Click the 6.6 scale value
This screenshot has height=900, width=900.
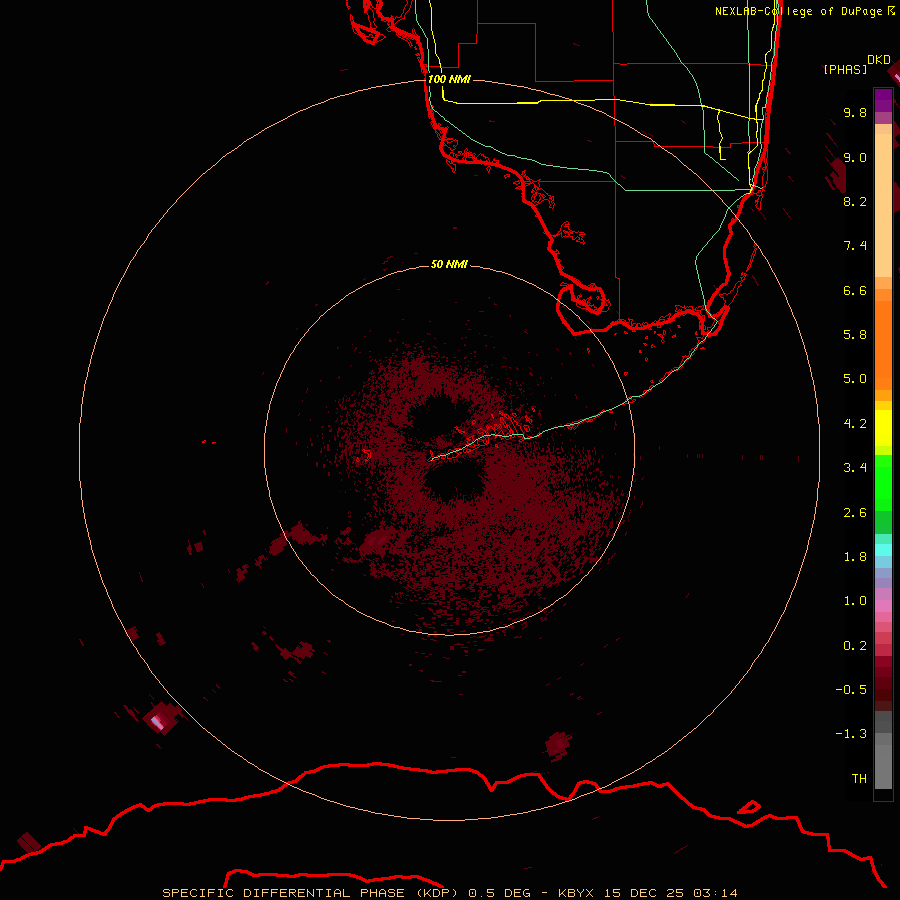click(x=855, y=290)
